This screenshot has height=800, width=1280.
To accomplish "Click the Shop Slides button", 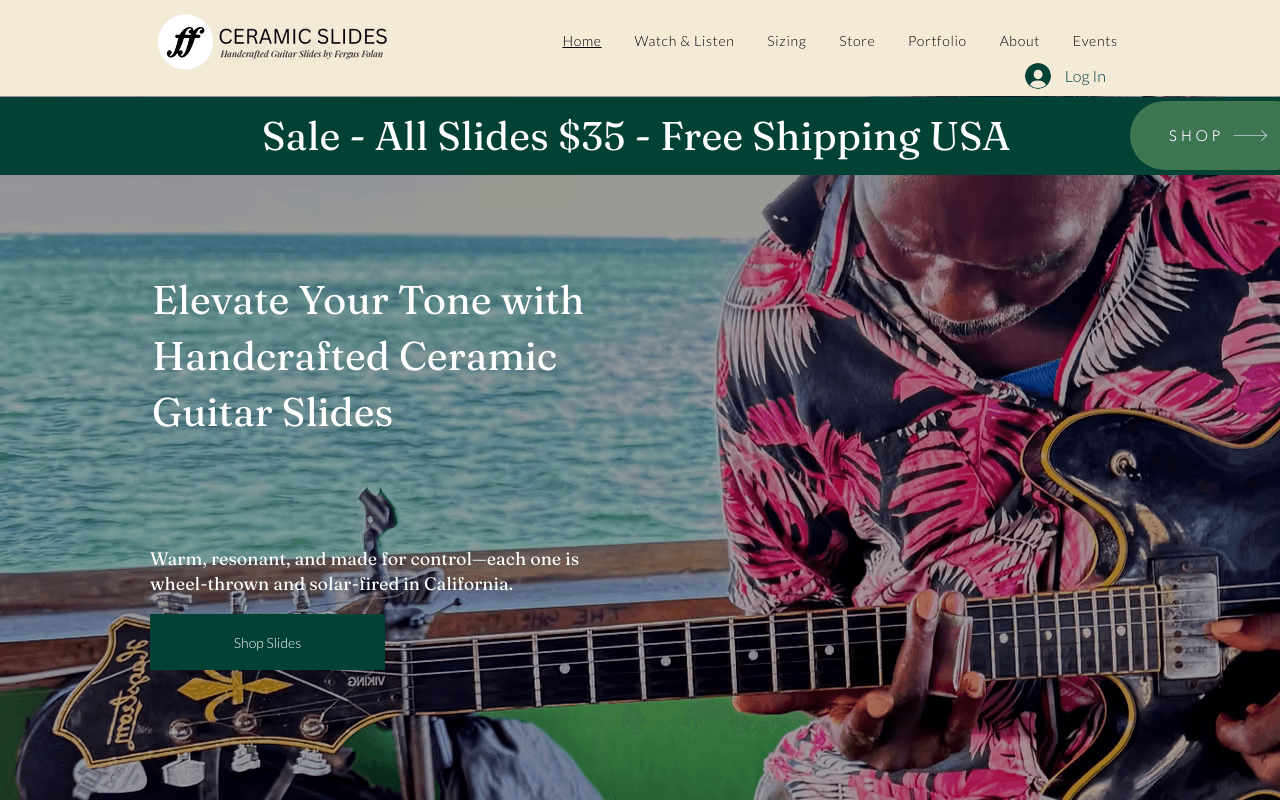I will [x=267, y=642].
